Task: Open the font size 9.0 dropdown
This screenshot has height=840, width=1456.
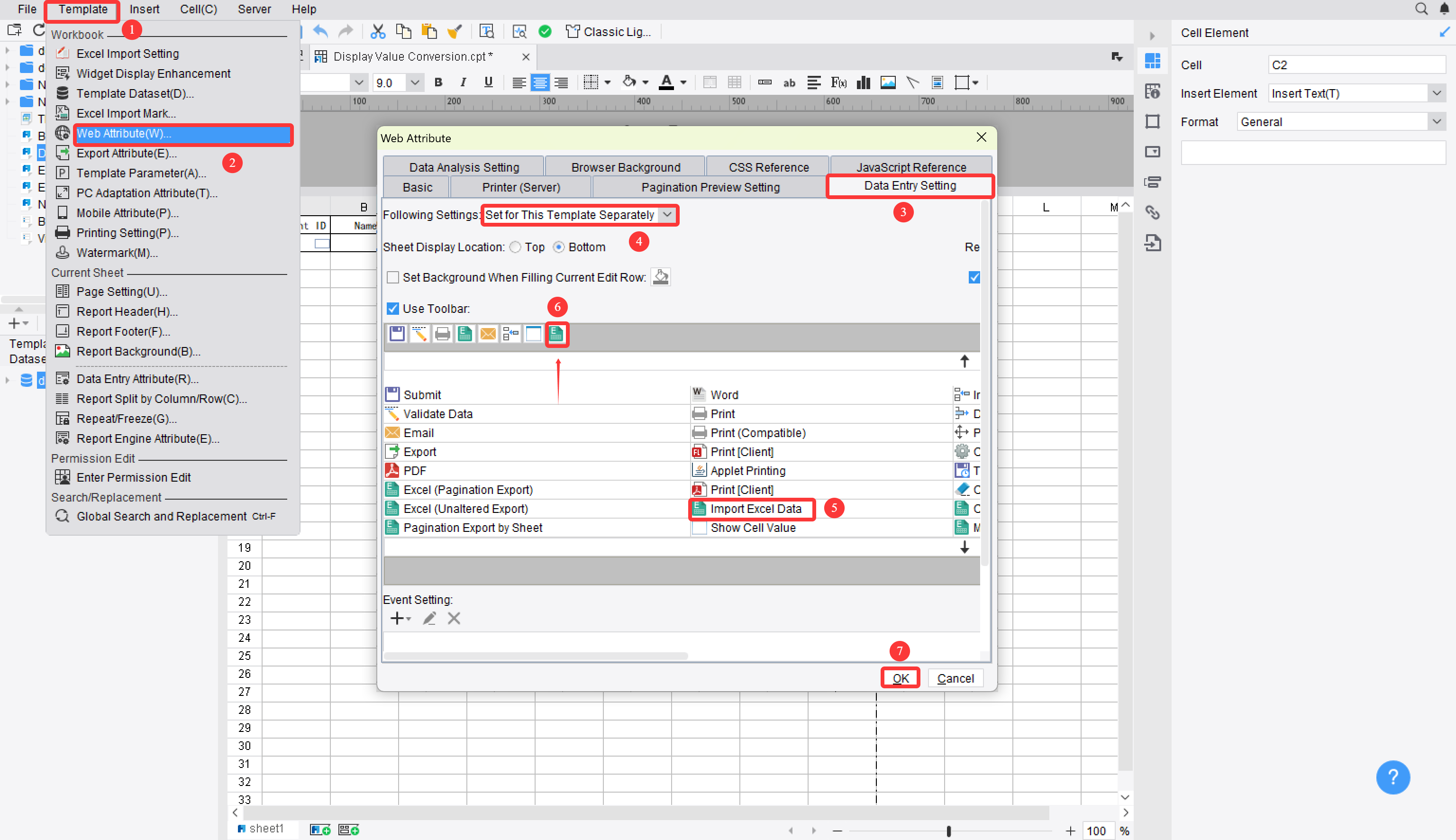Action: click(415, 83)
